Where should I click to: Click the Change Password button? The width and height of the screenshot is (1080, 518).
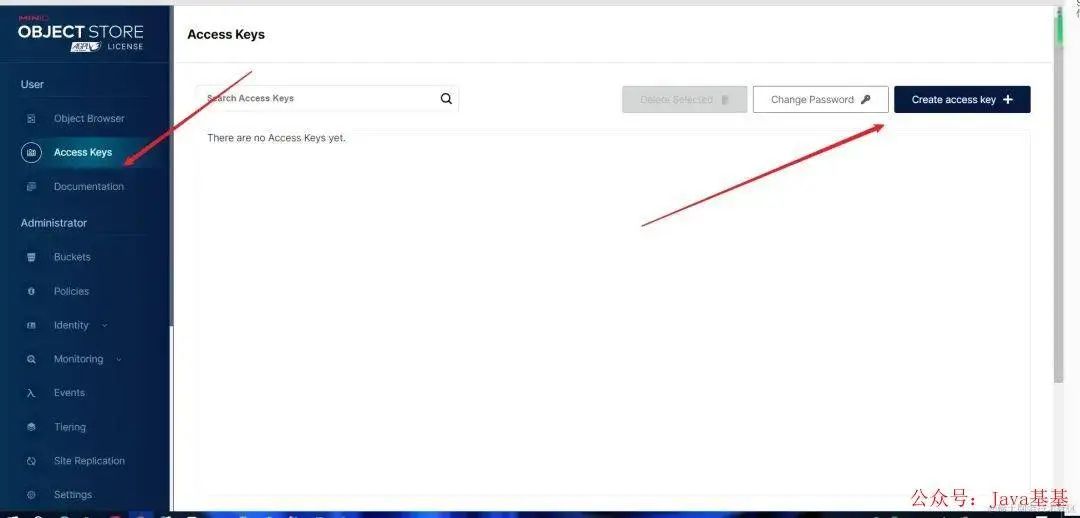tap(820, 99)
